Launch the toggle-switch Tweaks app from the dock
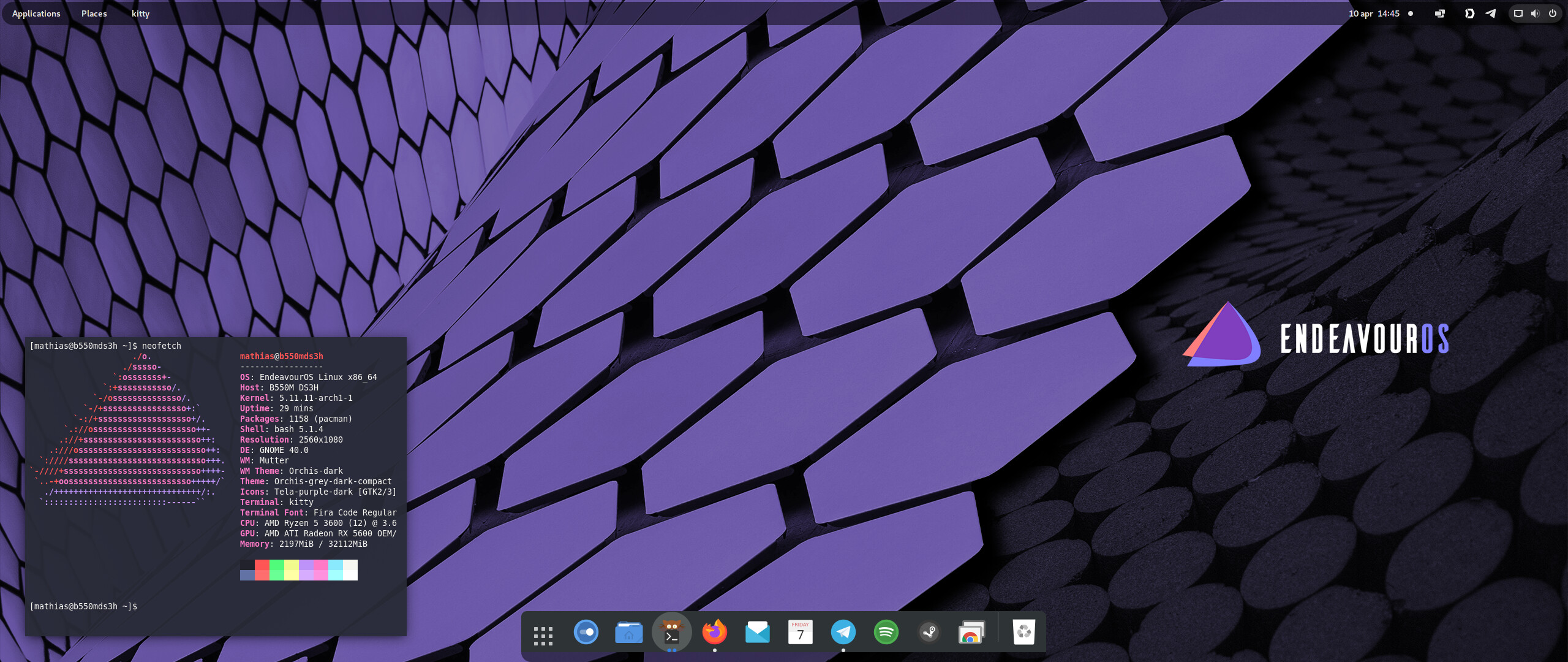Viewport: 1568px width, 662px height. tap(586, 632)
